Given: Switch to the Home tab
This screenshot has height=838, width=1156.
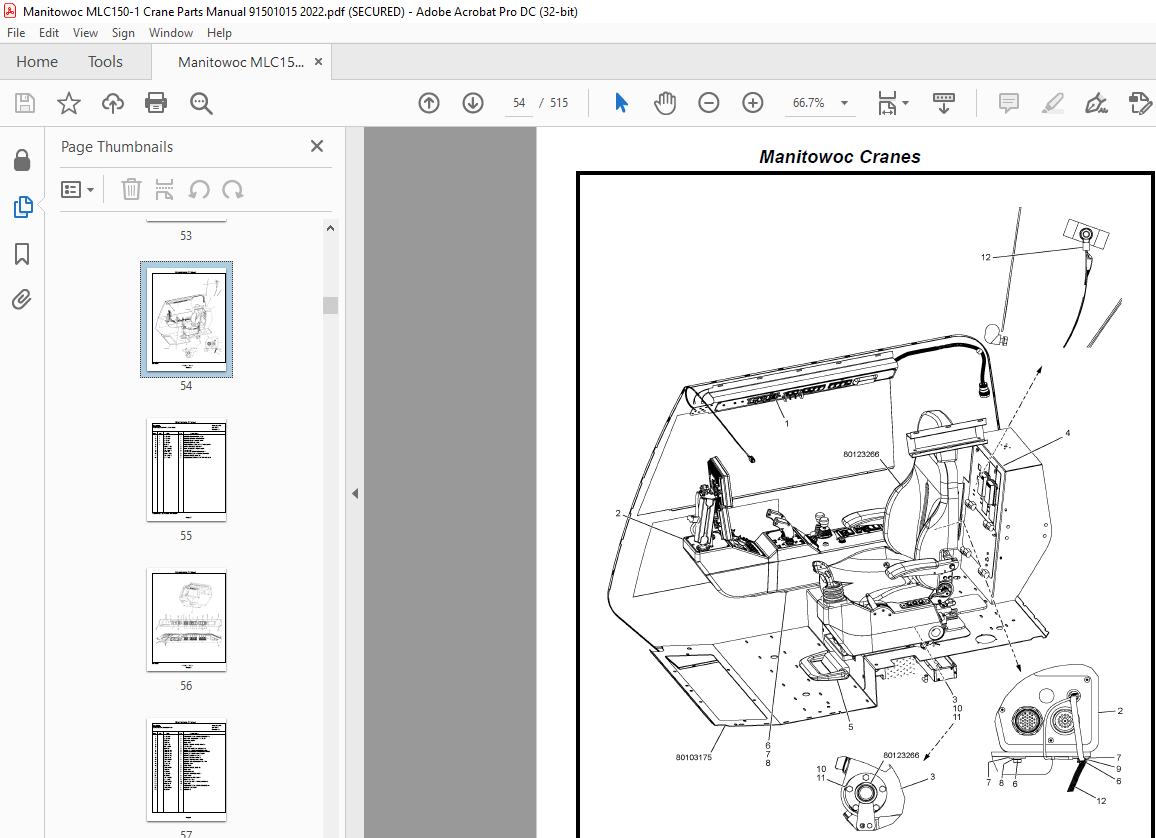Looking at the screenshot, I should (x=37, y=62).
